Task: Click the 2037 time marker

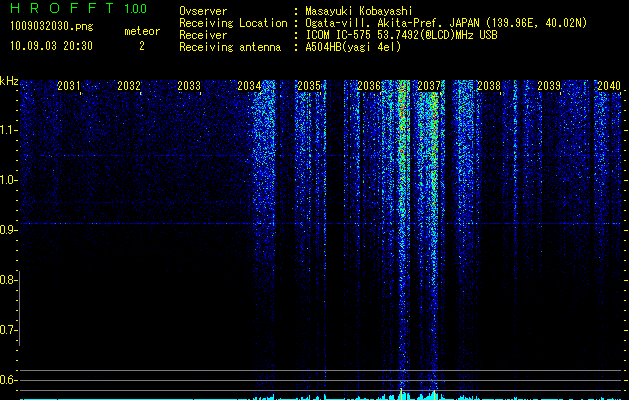Action: (429, 86)
